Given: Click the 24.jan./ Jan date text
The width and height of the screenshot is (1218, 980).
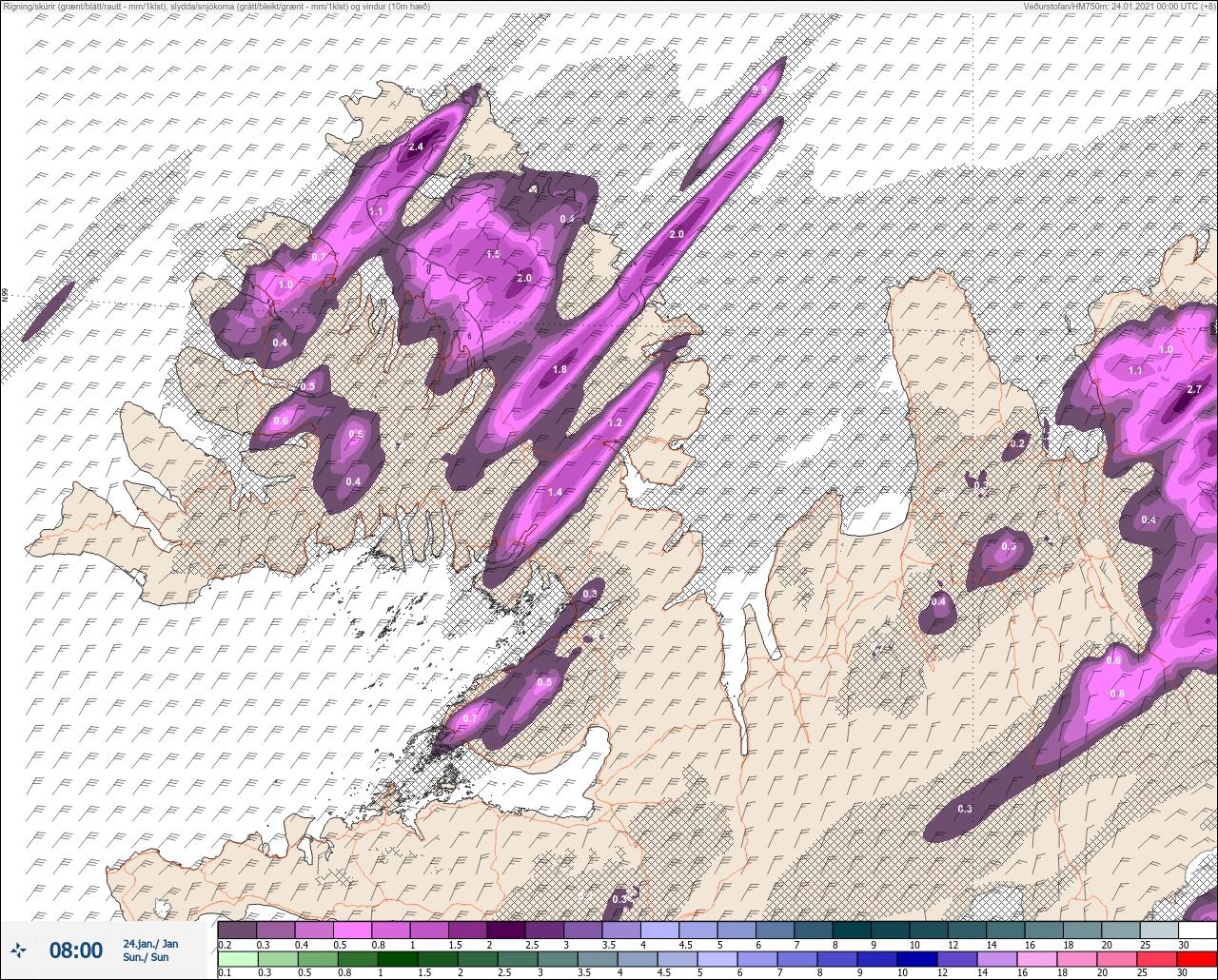Looking at the screenshot, I should 150,944.
